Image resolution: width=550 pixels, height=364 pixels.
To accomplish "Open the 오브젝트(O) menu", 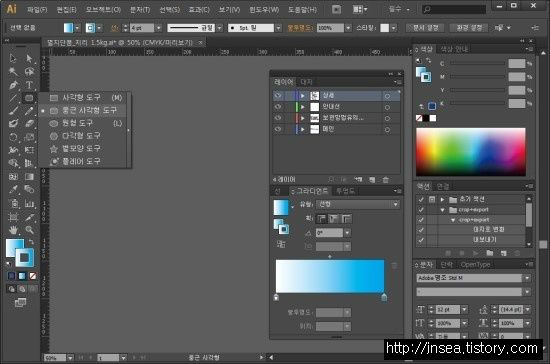I will click(103, 9).
